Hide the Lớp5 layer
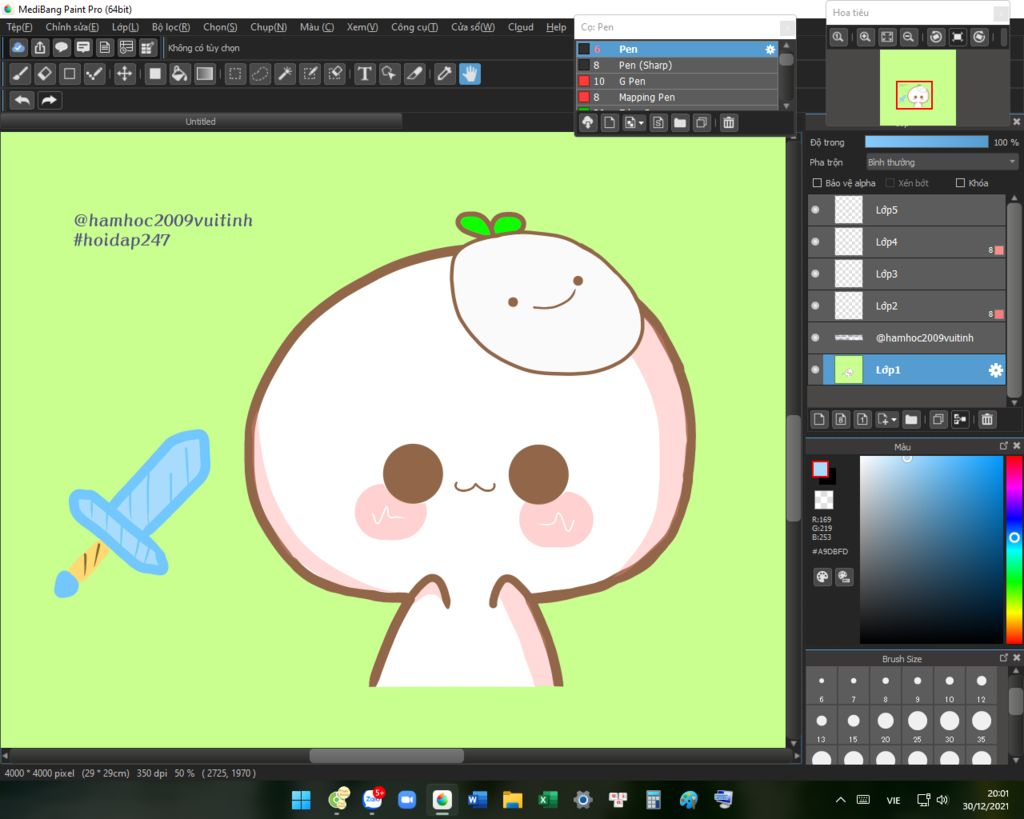The height and width of the screenshot is (819, 1024). coord(815,210)
